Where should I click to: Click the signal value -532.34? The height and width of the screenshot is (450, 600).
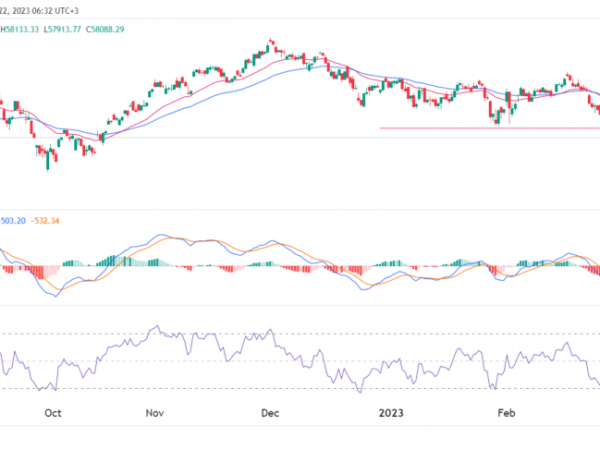pos(45,221)
